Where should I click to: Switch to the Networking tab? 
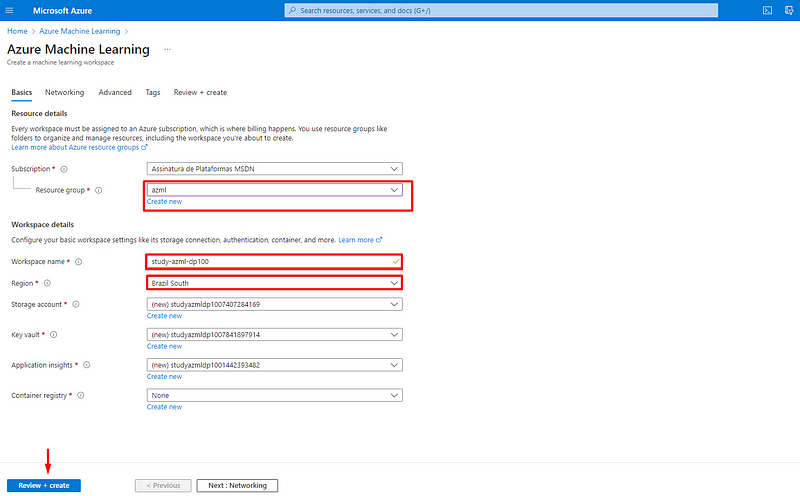[x=64, y=92]
